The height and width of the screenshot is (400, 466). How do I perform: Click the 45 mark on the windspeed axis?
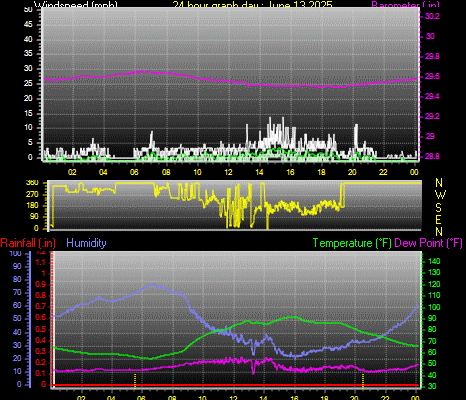click(x=28, y=24)
